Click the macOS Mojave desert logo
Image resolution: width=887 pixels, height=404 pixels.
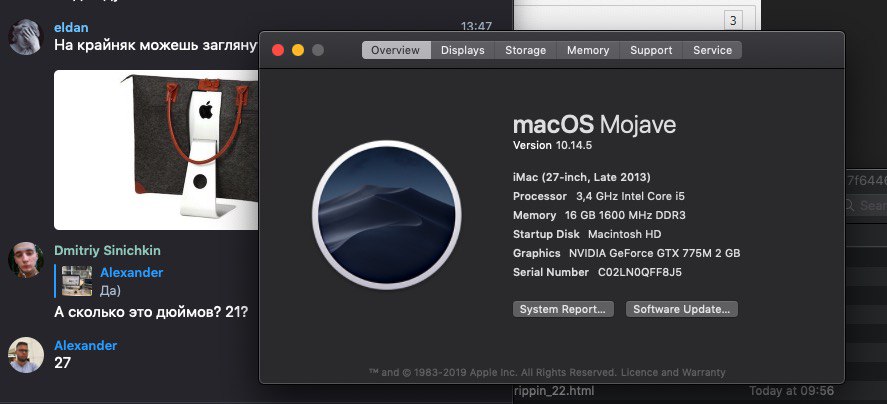tap(386, 215)
